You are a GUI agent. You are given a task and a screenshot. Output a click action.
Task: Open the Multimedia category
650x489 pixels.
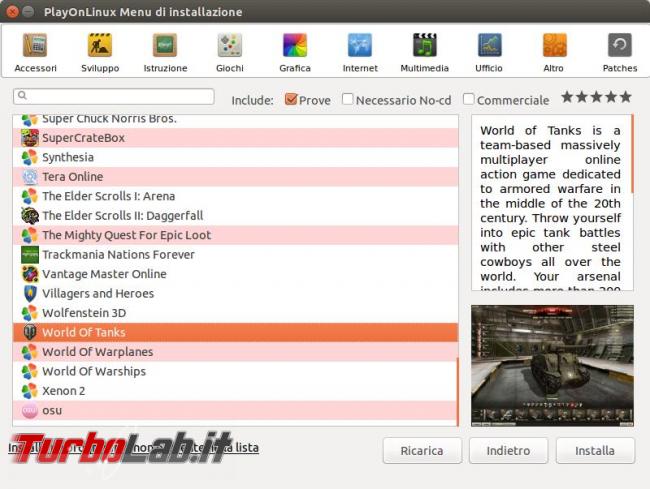(424, 52)
